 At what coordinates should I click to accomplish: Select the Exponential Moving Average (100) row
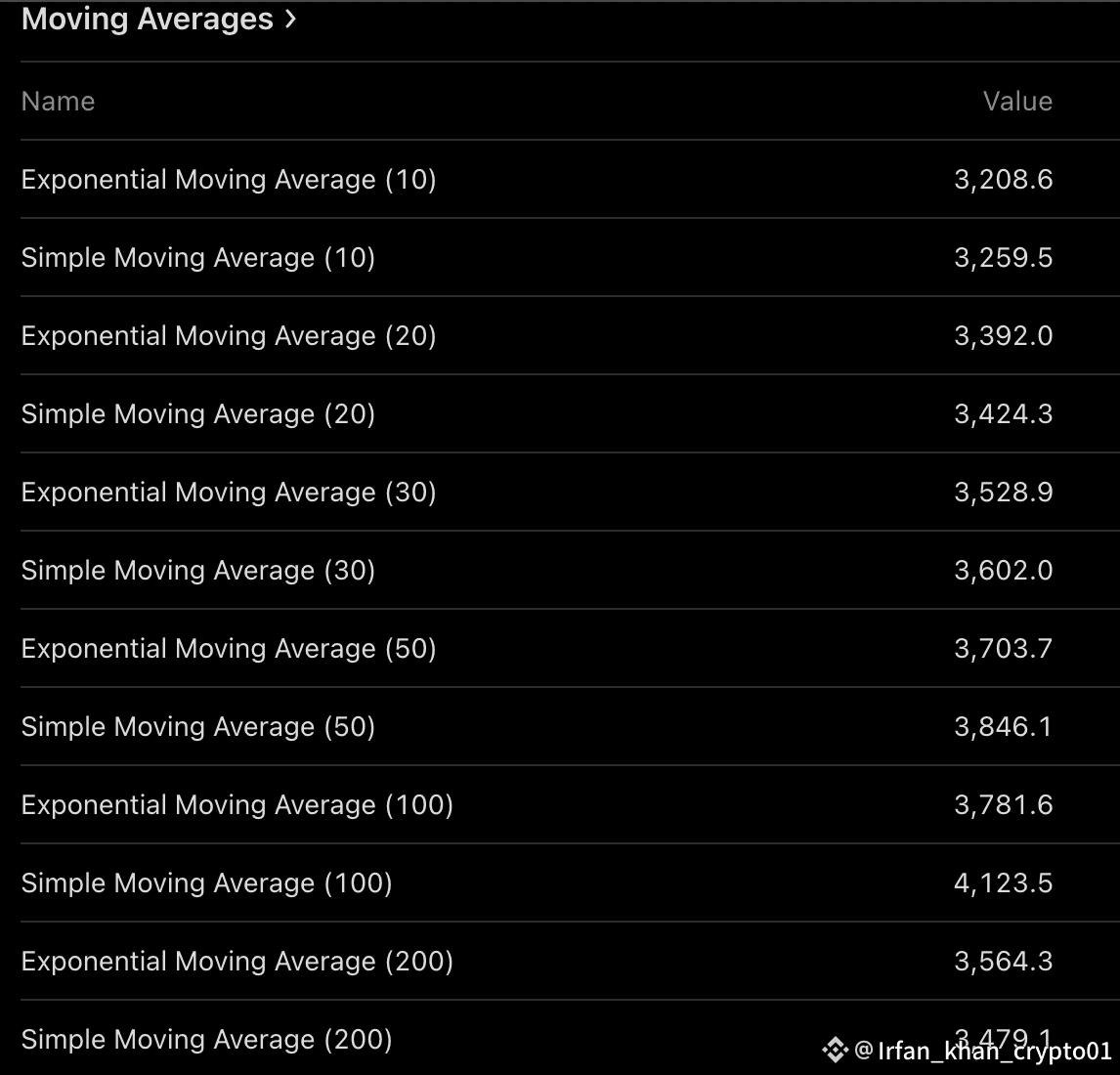[237, 805]
